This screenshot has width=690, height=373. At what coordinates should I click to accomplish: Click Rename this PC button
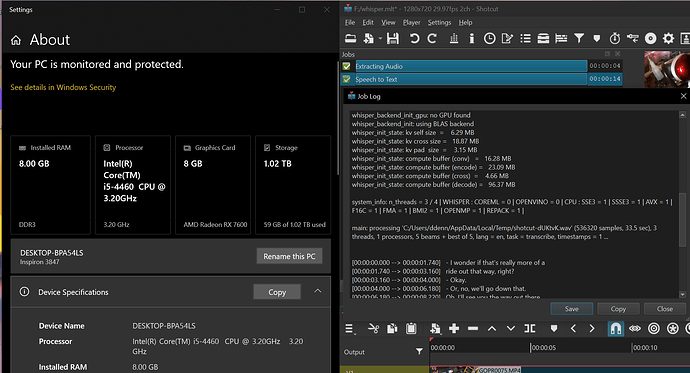290,256
